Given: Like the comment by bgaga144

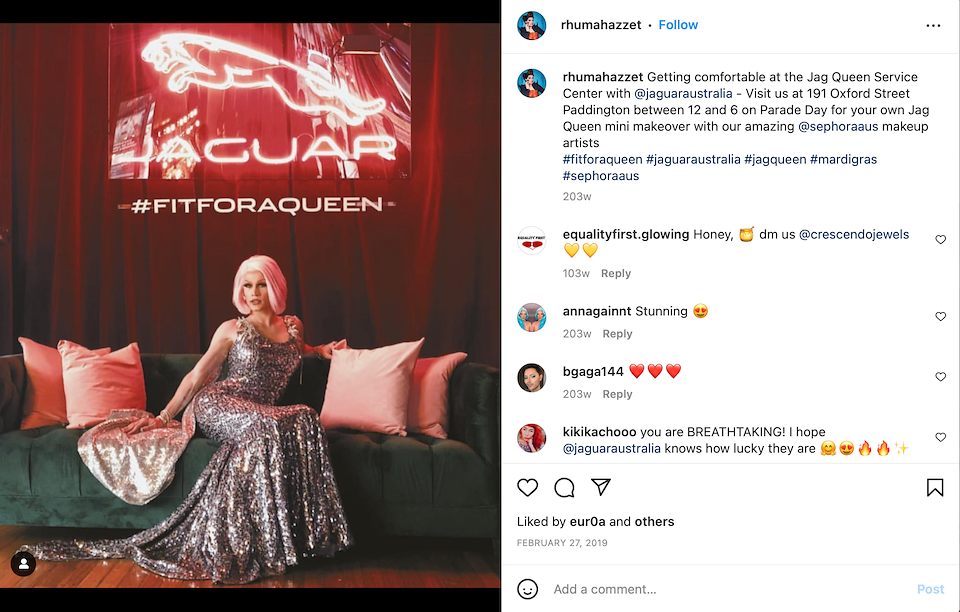Looking at the screenshot, I should click(x=940, y=377).
